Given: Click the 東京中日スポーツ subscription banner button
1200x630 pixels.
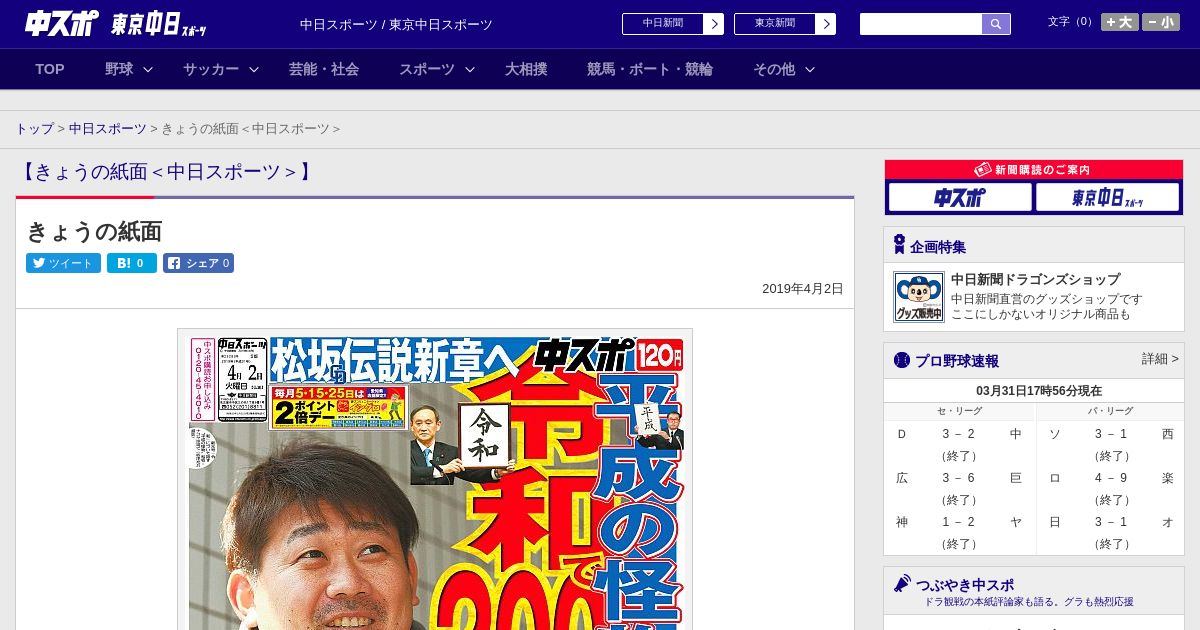Looking at the screenshot, I should 1108,197.
